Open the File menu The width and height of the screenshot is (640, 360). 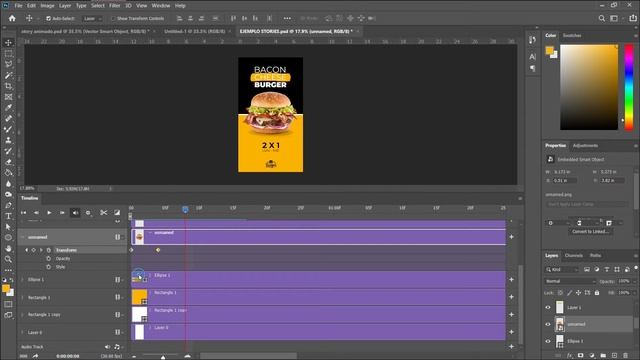pos(18,6)
